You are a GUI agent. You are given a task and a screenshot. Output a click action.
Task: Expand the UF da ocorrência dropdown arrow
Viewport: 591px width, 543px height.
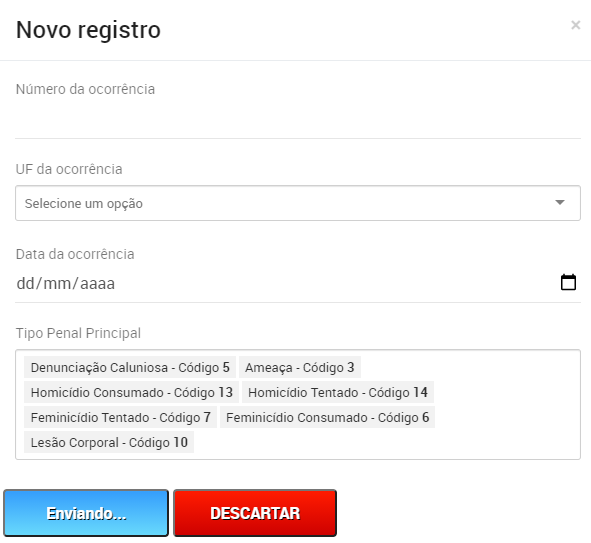coord(560,203)
